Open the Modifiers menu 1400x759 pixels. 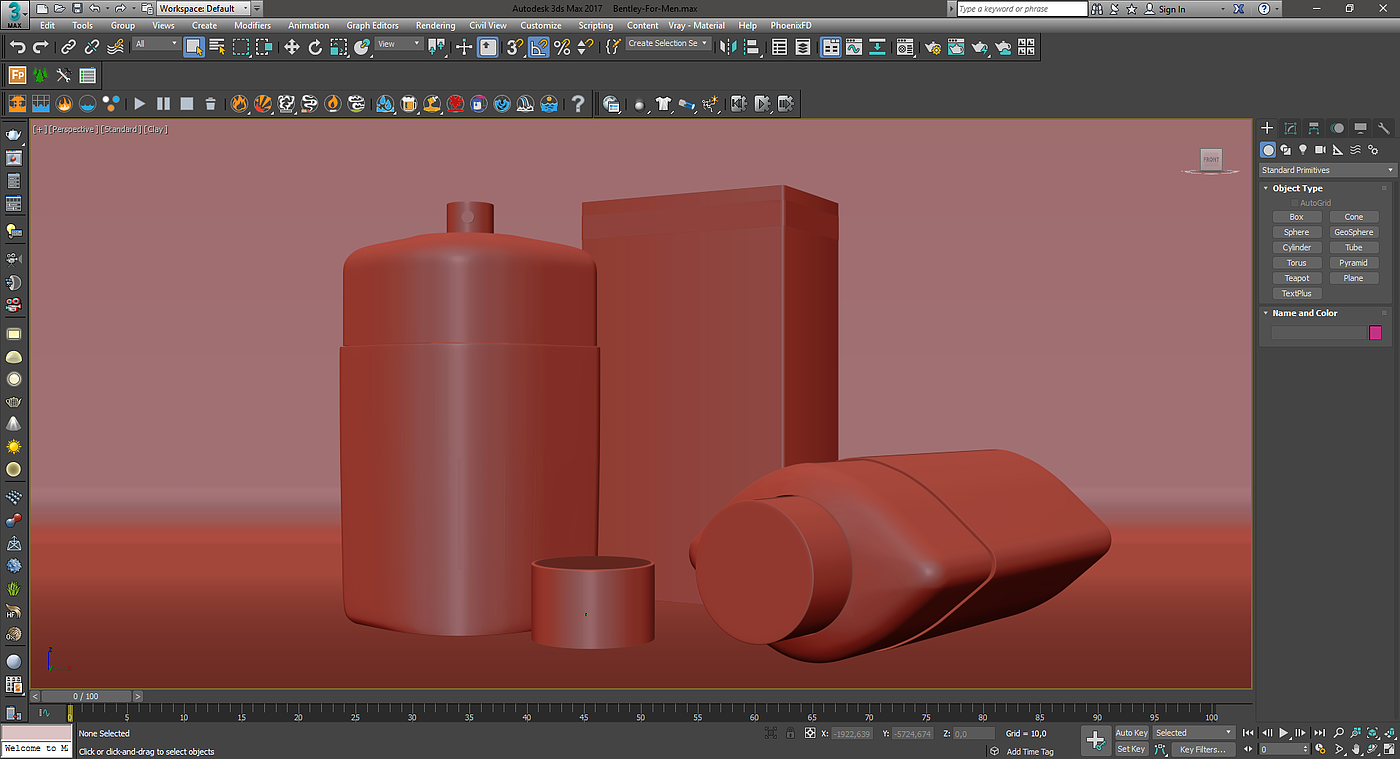(x=252, y=25)
